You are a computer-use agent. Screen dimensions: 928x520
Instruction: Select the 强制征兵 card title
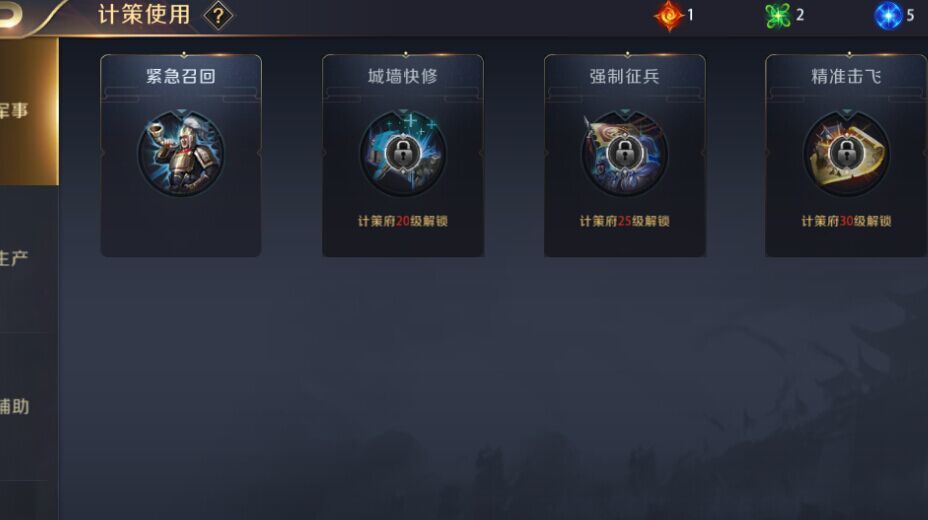(624, 76)
